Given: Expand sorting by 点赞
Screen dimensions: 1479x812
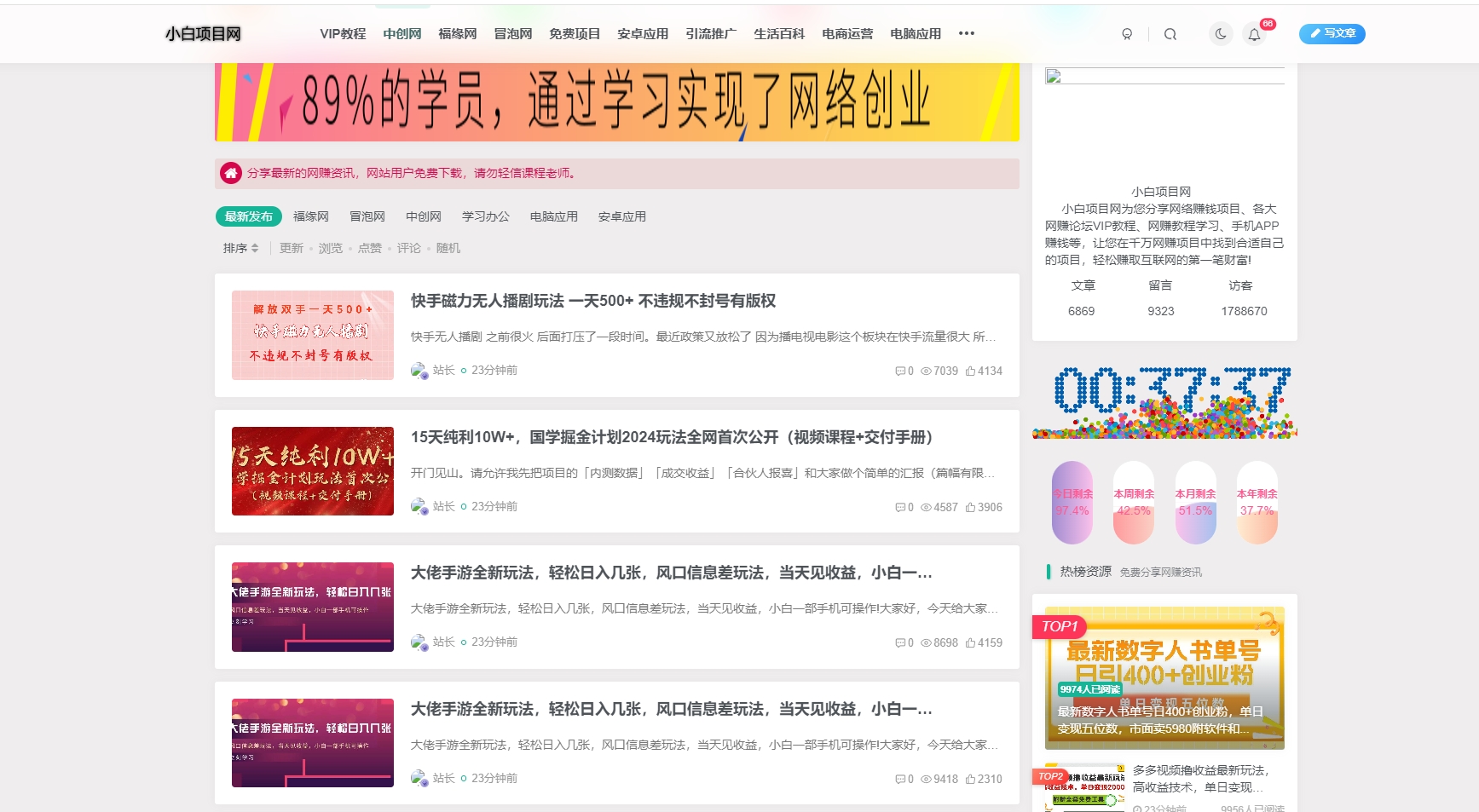Looking at the screenshot, I should 369,248.
